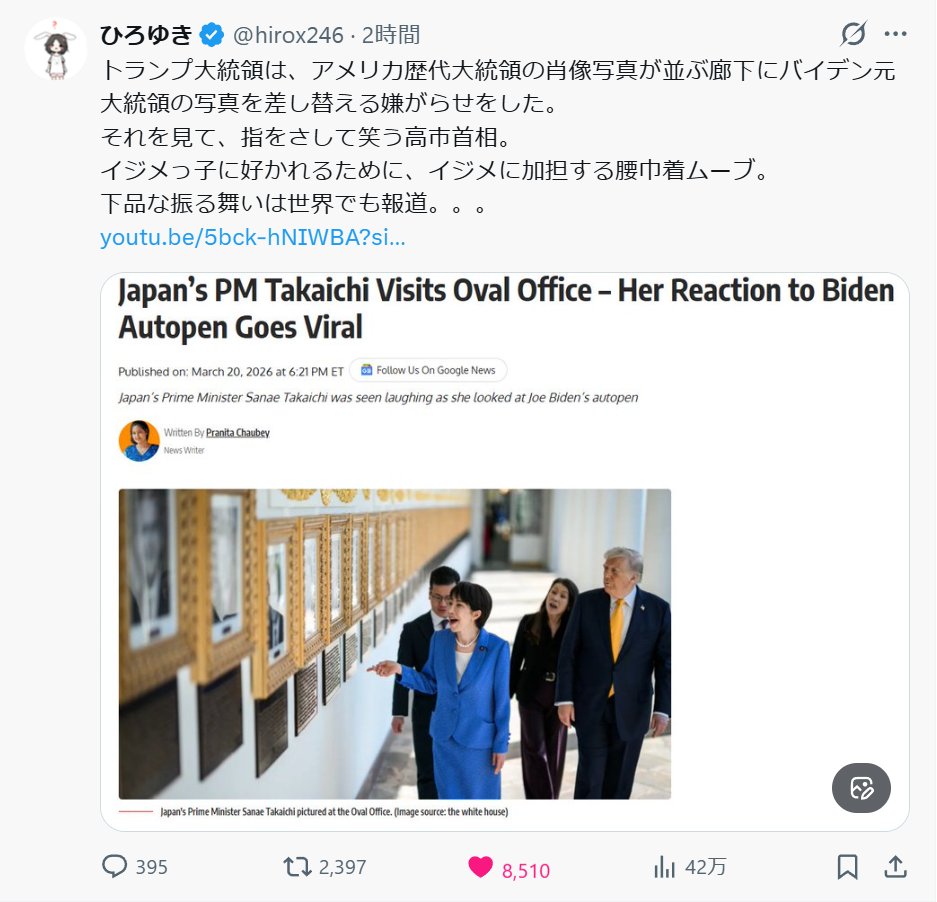Open the ひろゆき profile avatar
This screenshot has width=937, height=902.
tap(56, 50)
